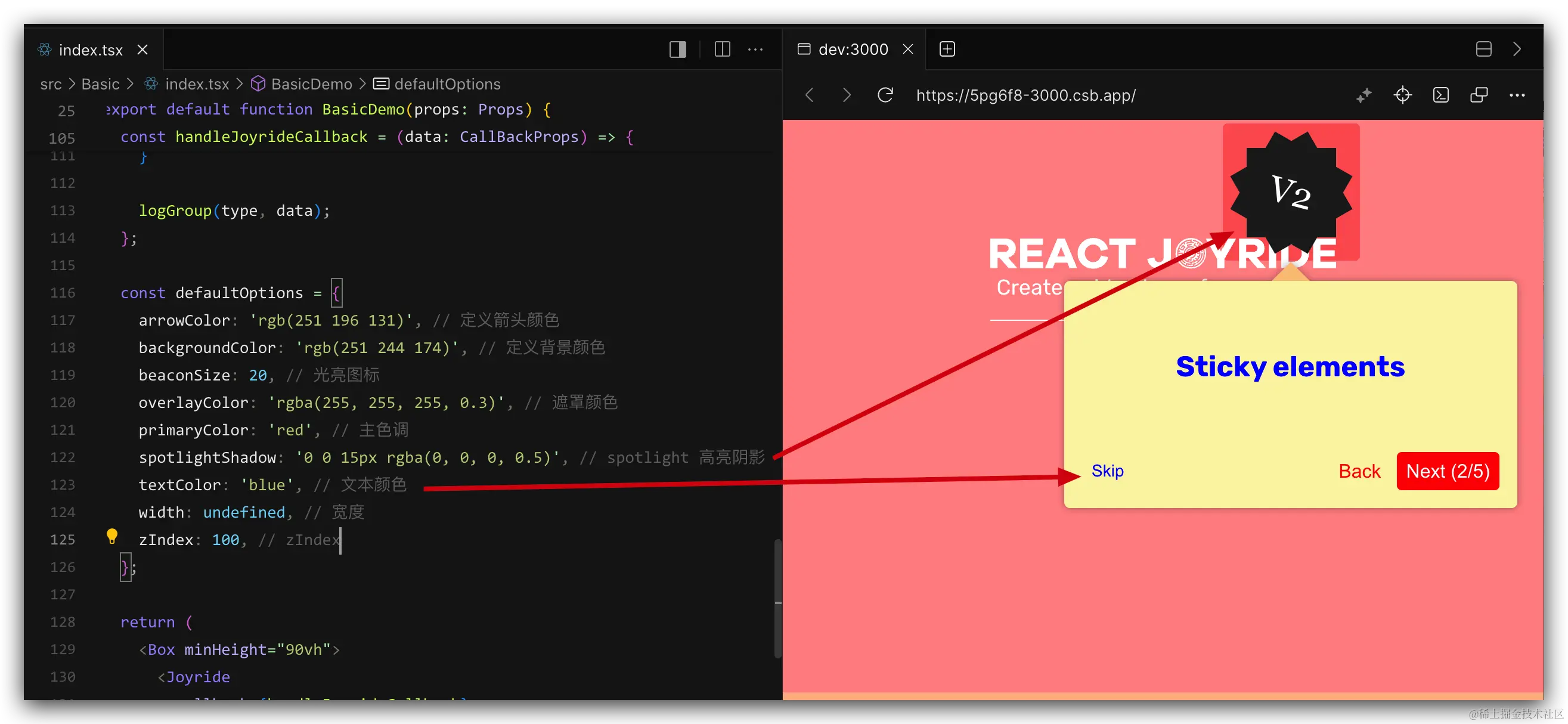Close the index.tsx editor tab
This screenshot has width=1568, height=724.
tap(142, 49)
